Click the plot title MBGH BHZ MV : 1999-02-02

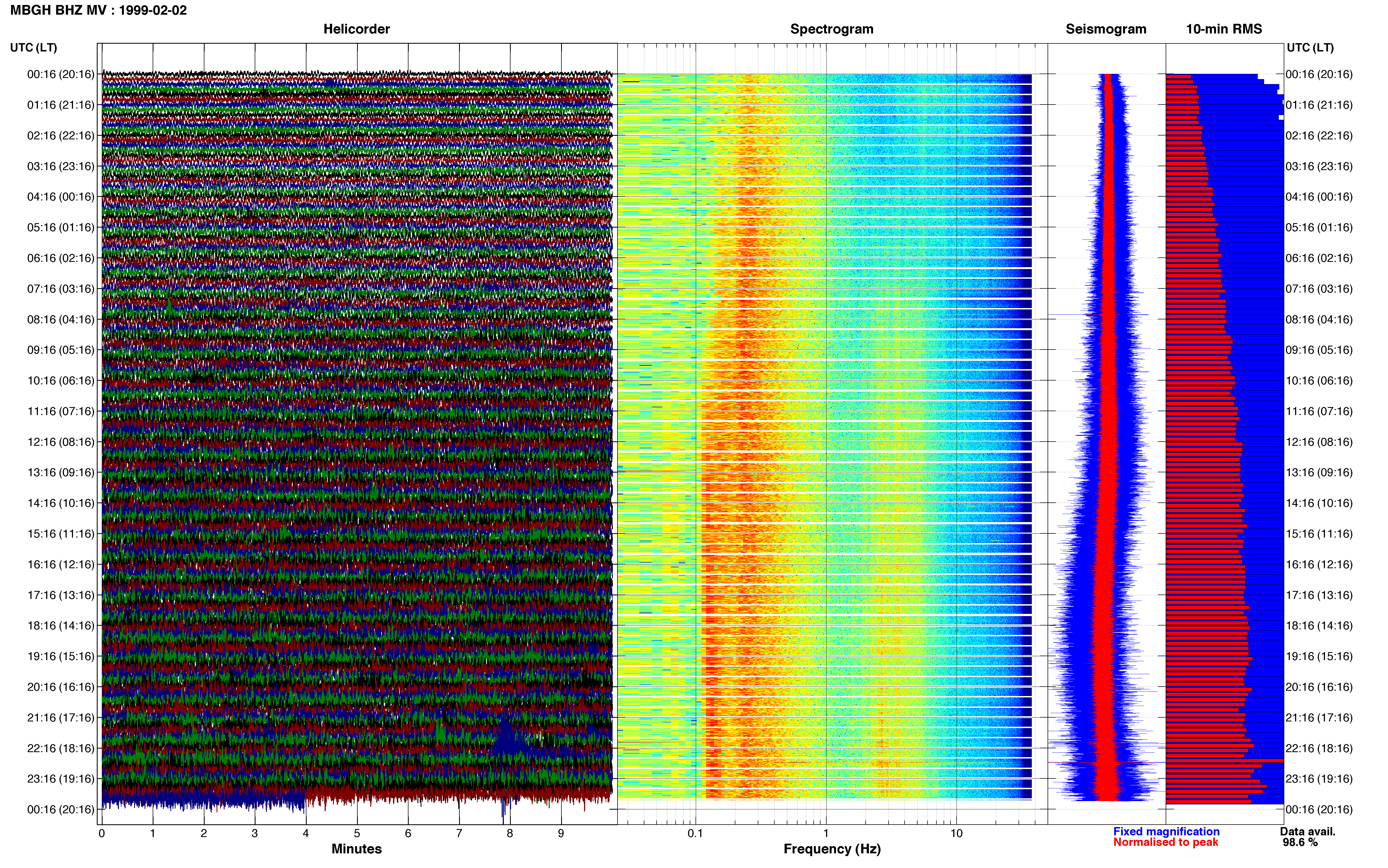pos(98,10)
